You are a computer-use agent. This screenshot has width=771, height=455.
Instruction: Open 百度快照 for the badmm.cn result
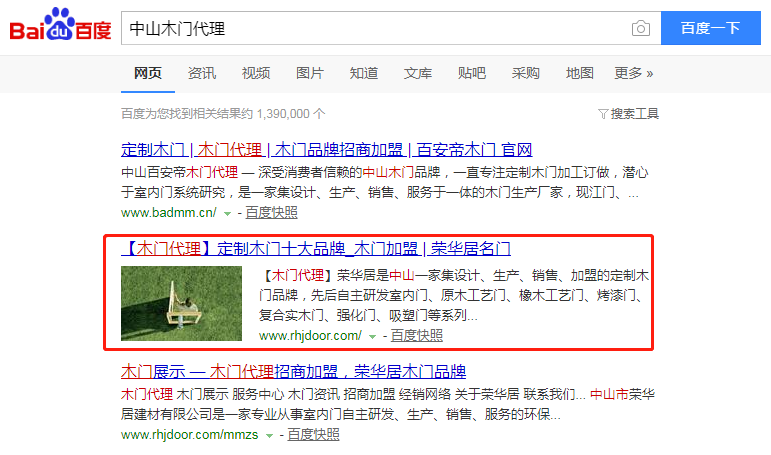[x=271, y=212]
